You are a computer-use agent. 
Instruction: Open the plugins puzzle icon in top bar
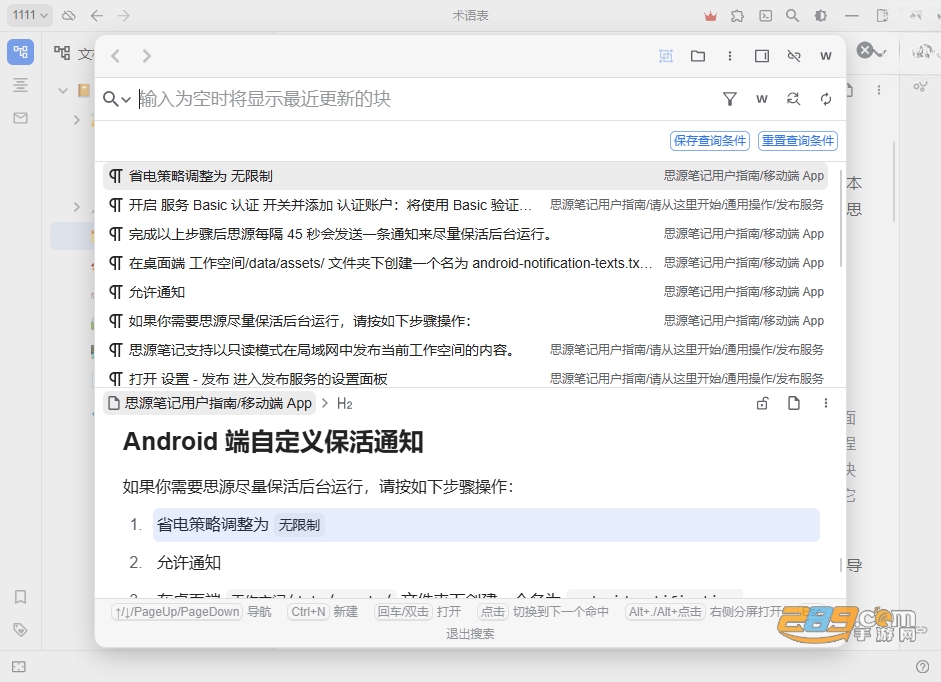(738, 16)
